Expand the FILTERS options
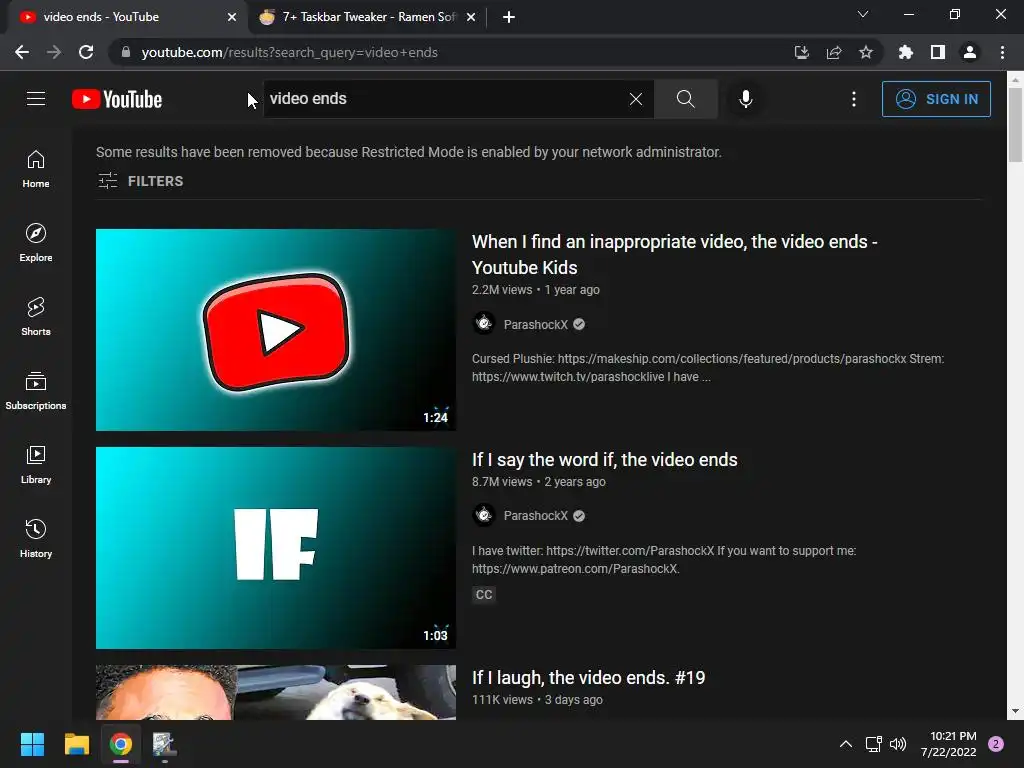Image resolution: width=1024 pixels, height=768 pixels. pos(140,181)
